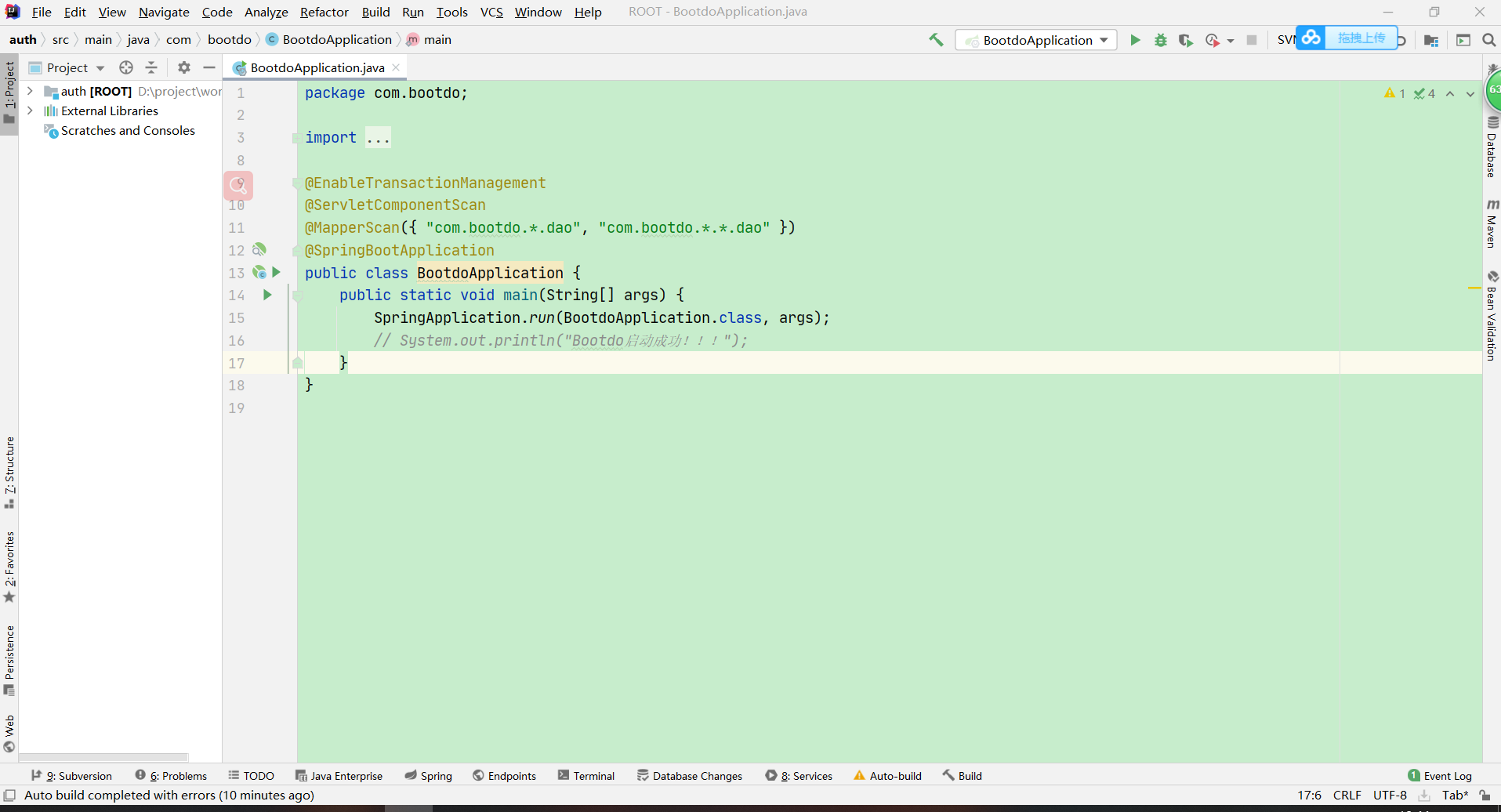Toggle the Web side panel
Image resolution: width=1501 pixels, height=812 pixels.
click(9, 734)
